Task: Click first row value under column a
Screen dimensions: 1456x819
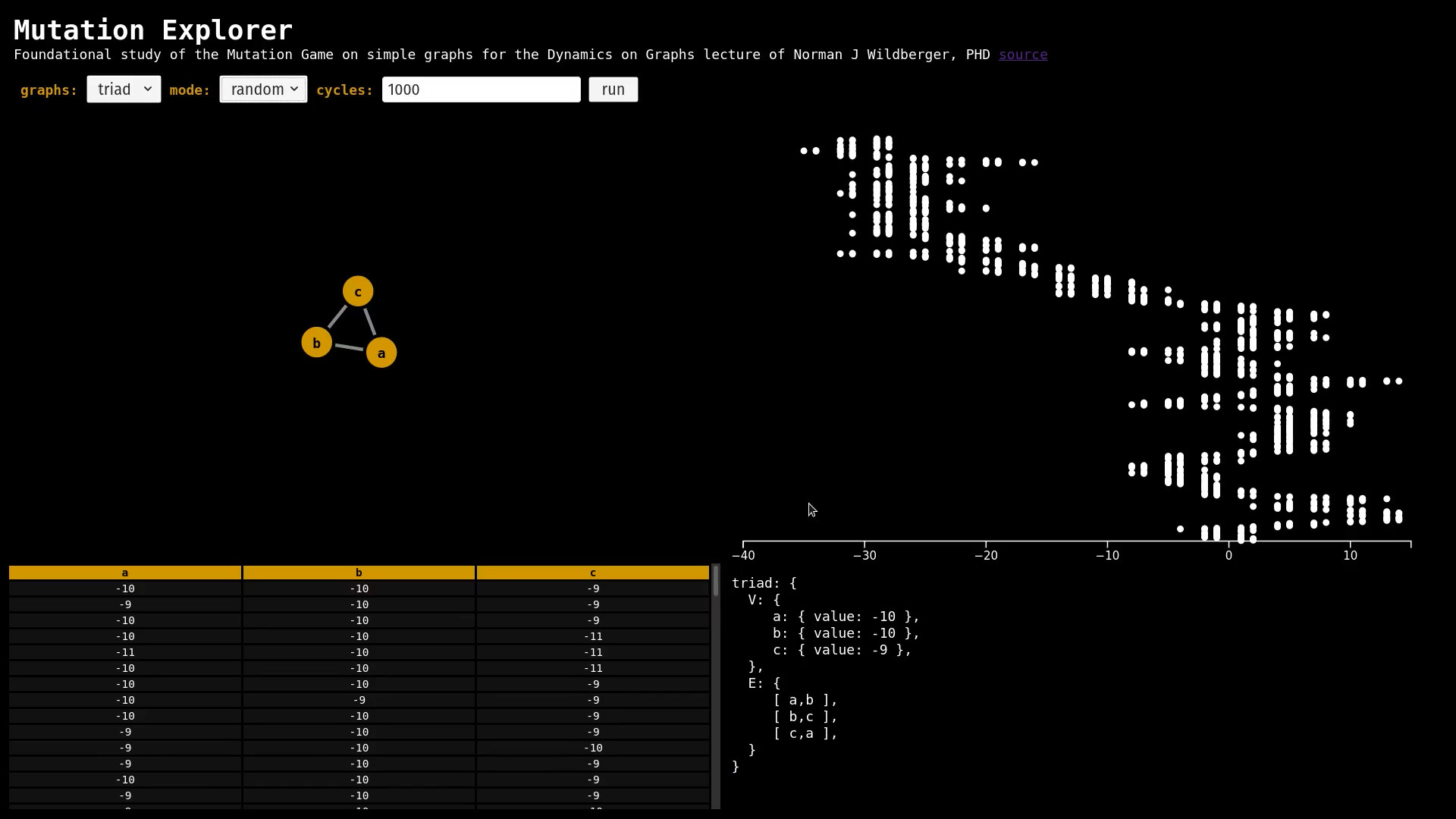Action: click(125, 588)
